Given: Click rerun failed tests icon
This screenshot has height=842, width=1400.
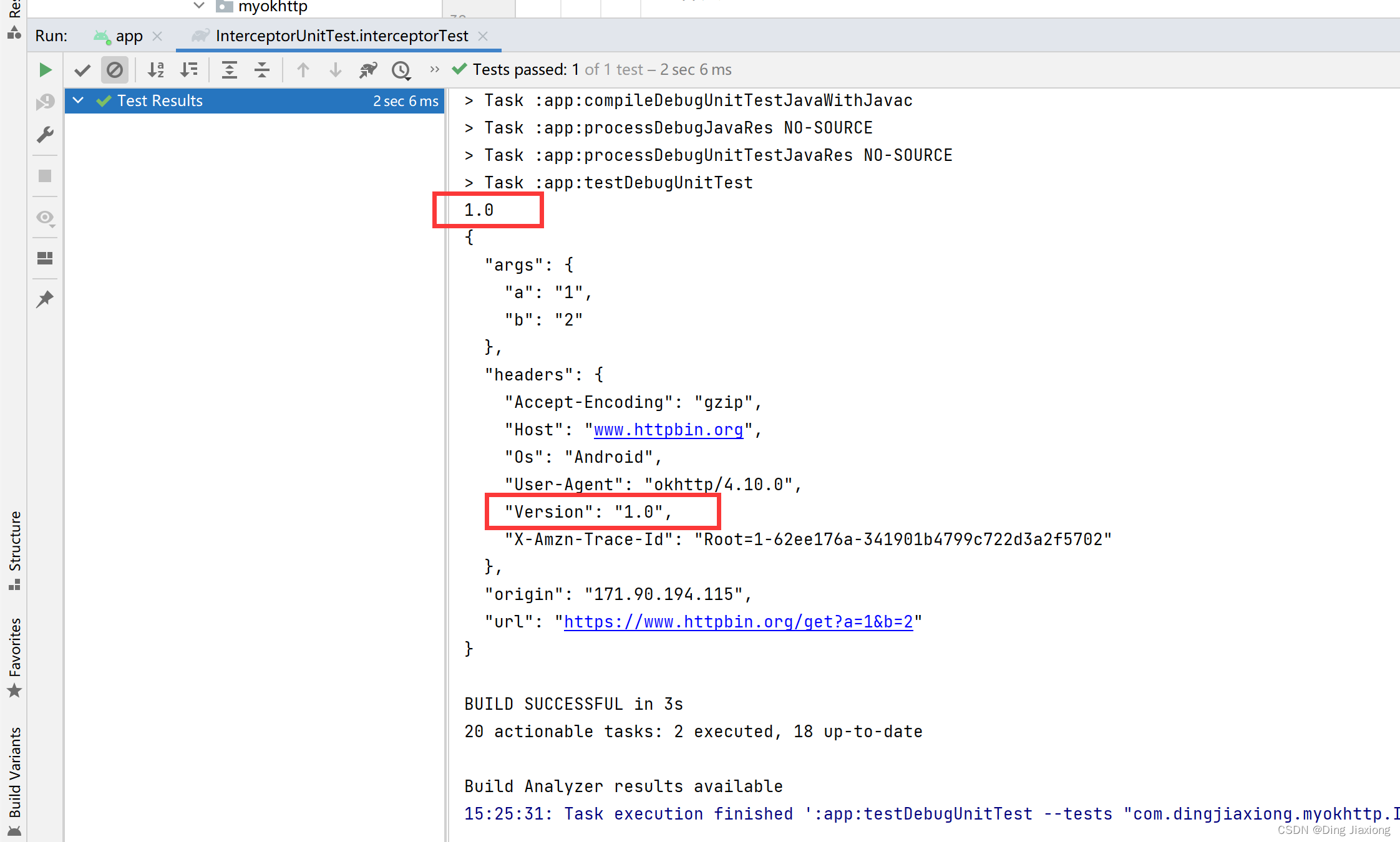Looking at the screenshot, I should [x=45, y=102].
